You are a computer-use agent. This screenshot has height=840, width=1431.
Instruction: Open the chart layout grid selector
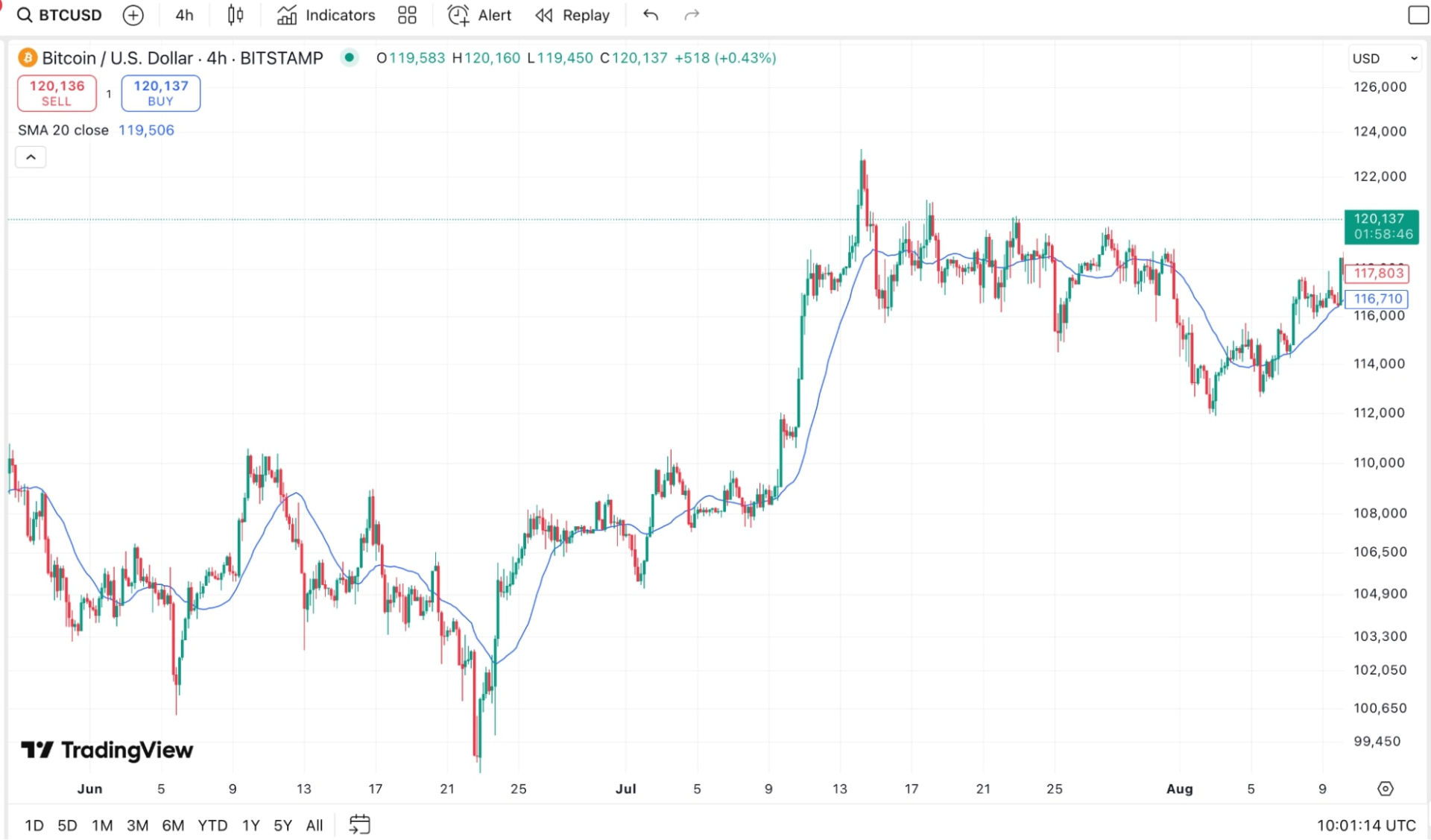pyautogui.click(x=407, y=15)
